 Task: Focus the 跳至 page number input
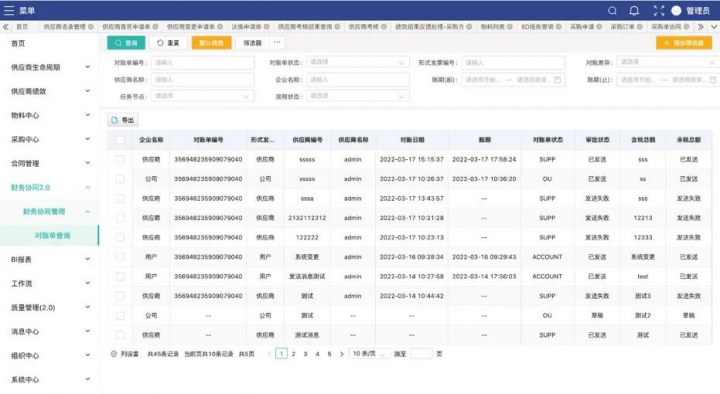pos(421,354)
